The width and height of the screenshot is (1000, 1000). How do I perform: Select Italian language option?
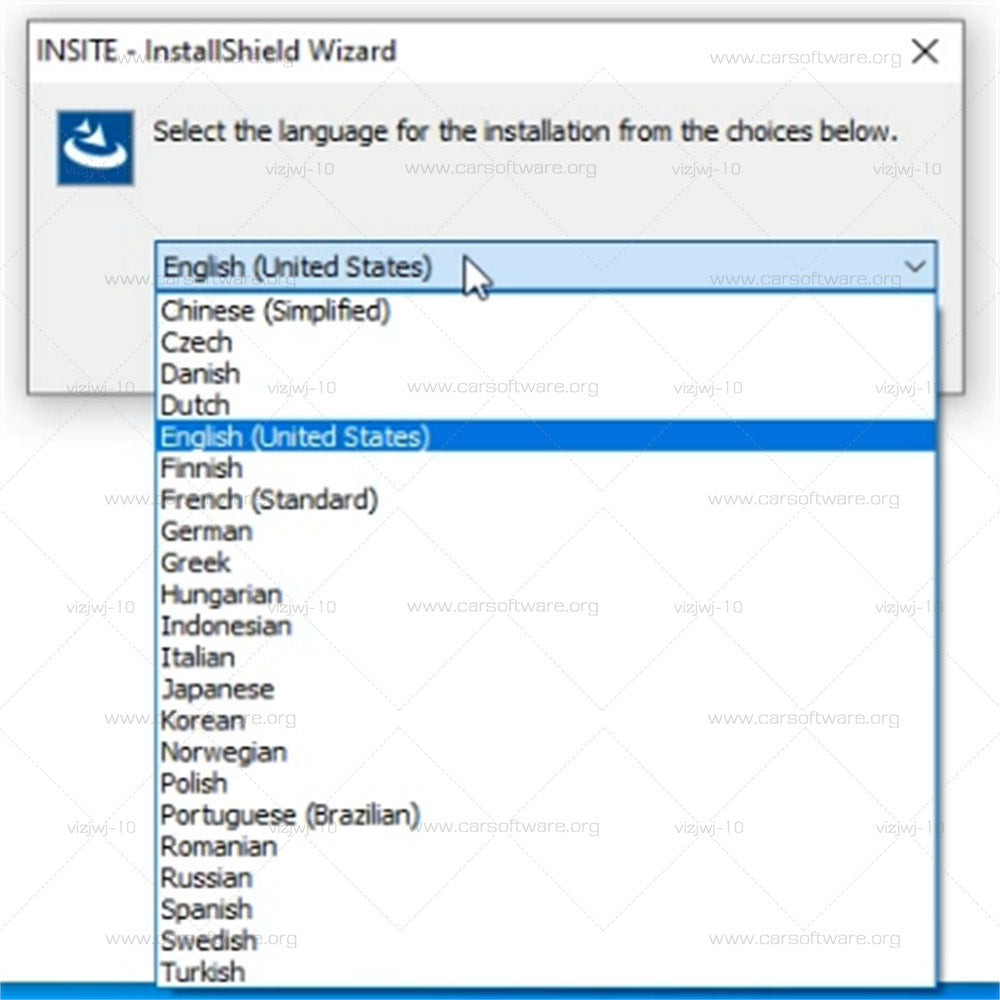pos(546,658)
